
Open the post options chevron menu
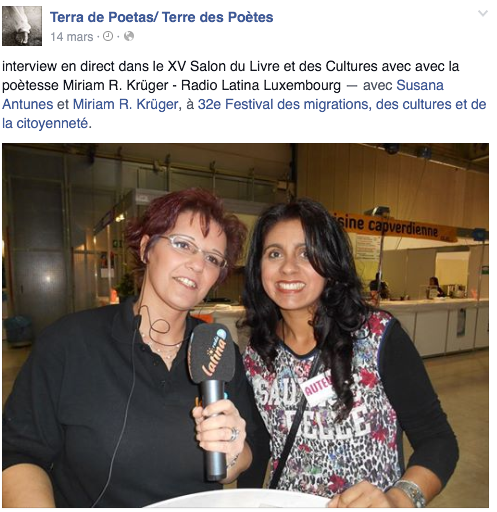click(482, 13)
